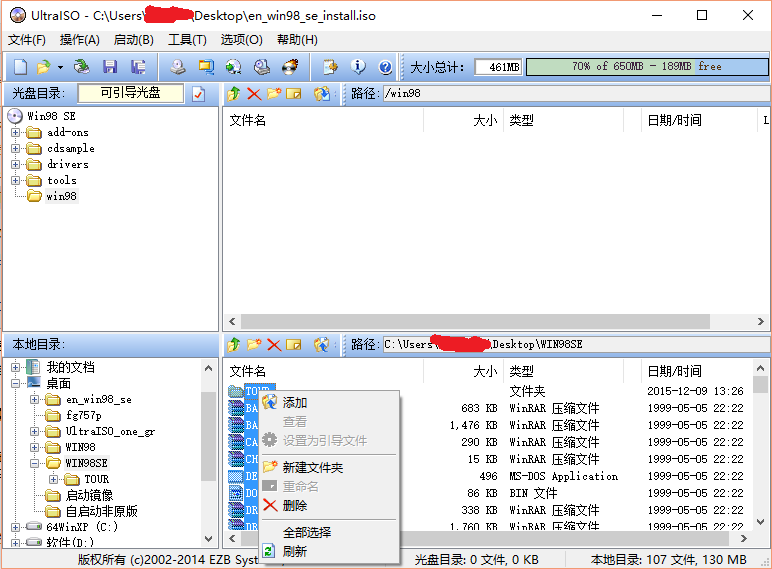Screen dimensions: 772x569
Task: Click the Open CD/DVD toolbar icon
Action: click(81, 66)
